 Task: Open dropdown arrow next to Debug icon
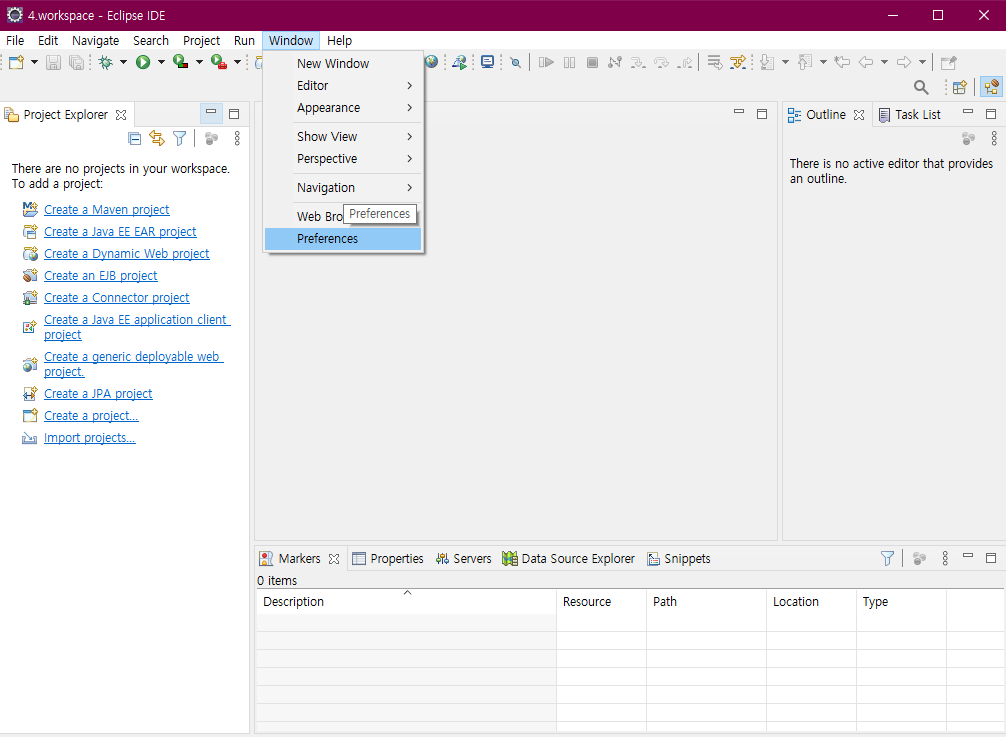(123, 62)
